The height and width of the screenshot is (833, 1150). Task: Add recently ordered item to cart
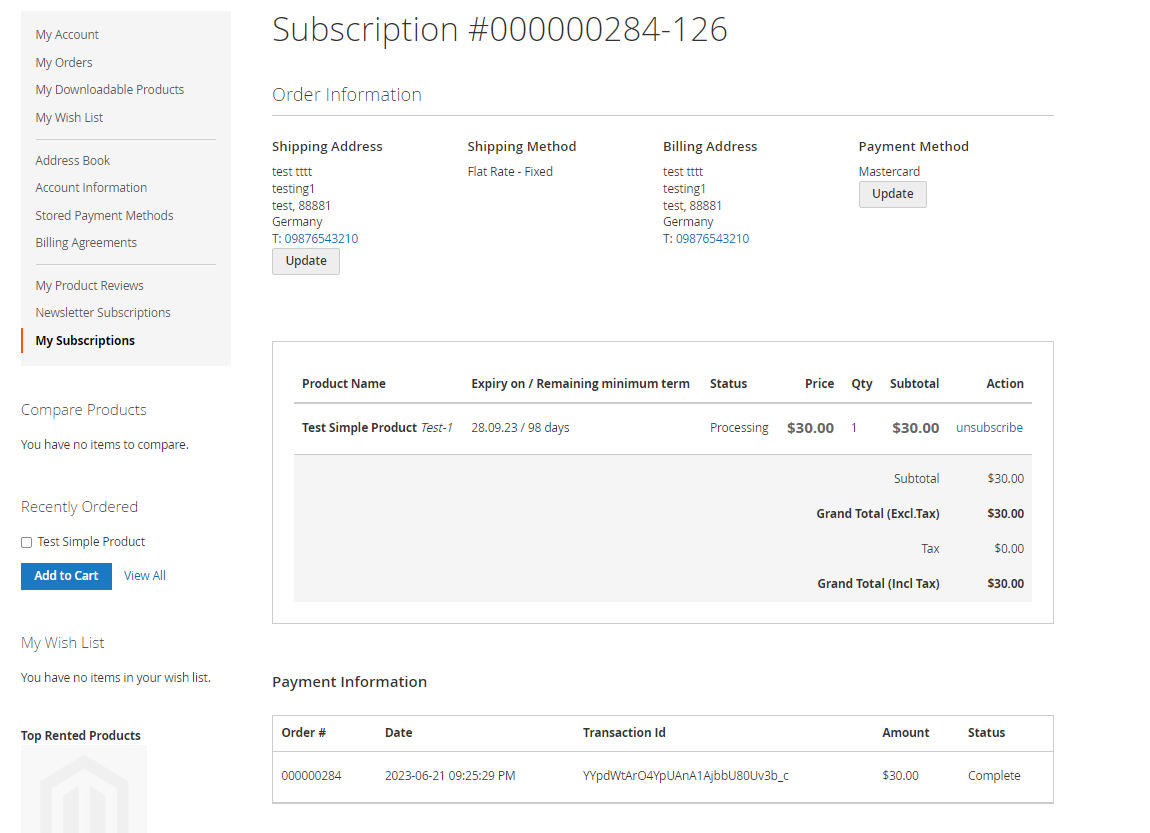66,575
